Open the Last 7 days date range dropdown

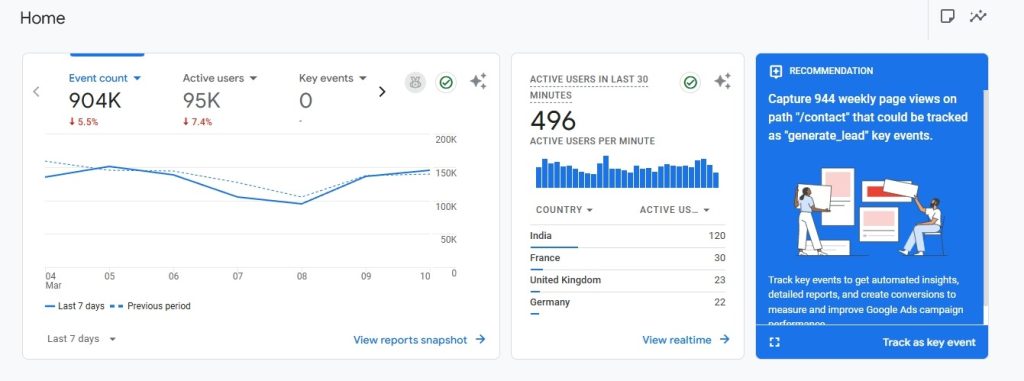[82, 339]
